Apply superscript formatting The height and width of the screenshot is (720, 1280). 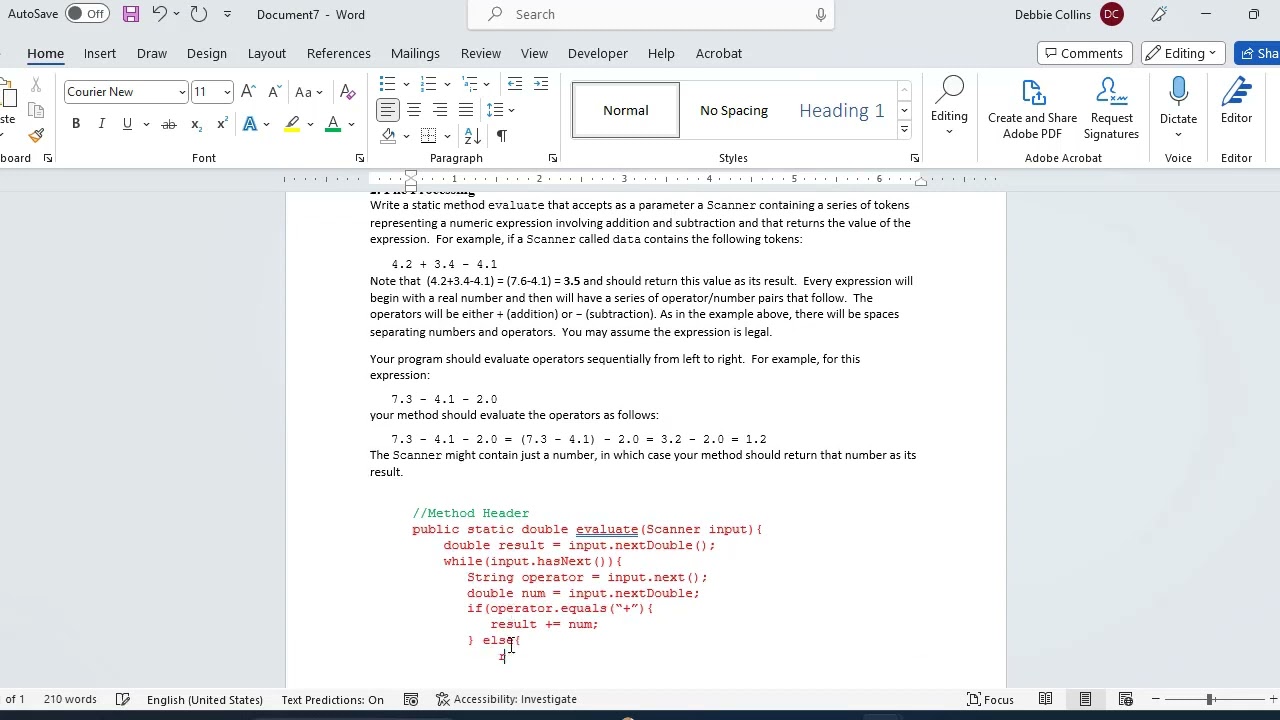point(221,124)
